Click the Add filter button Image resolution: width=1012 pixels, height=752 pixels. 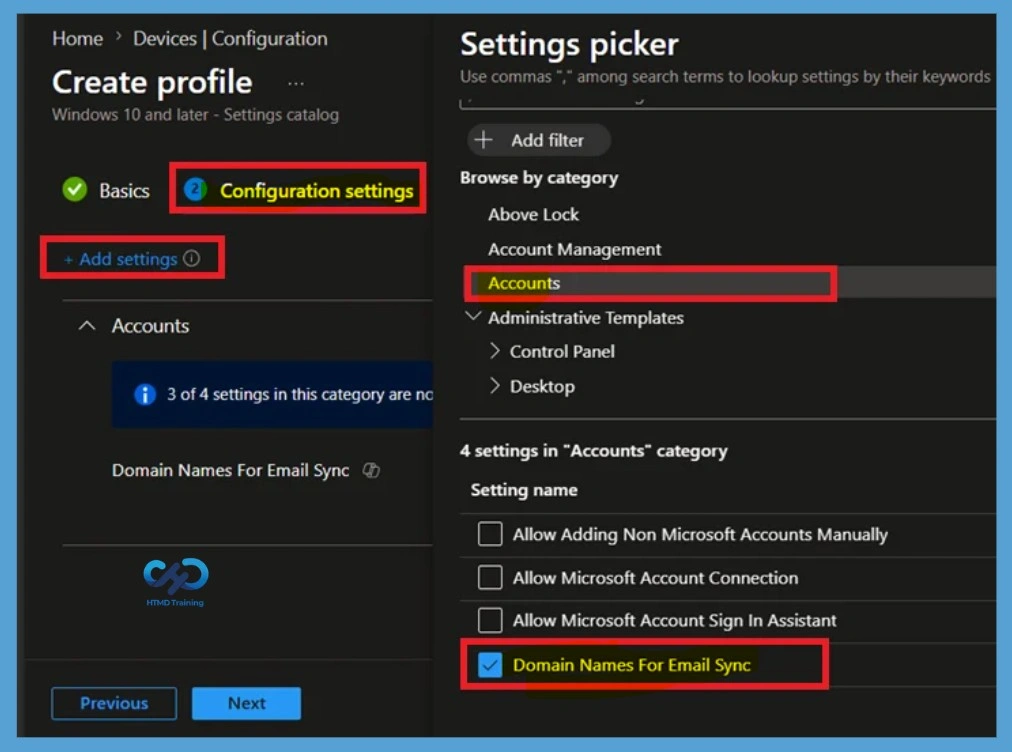pos(539,140)
